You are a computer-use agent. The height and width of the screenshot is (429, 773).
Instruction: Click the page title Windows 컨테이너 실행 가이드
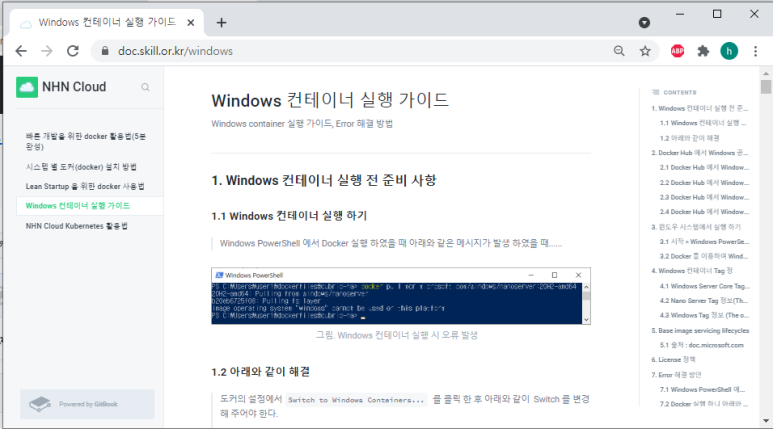(x=330, y=101)
